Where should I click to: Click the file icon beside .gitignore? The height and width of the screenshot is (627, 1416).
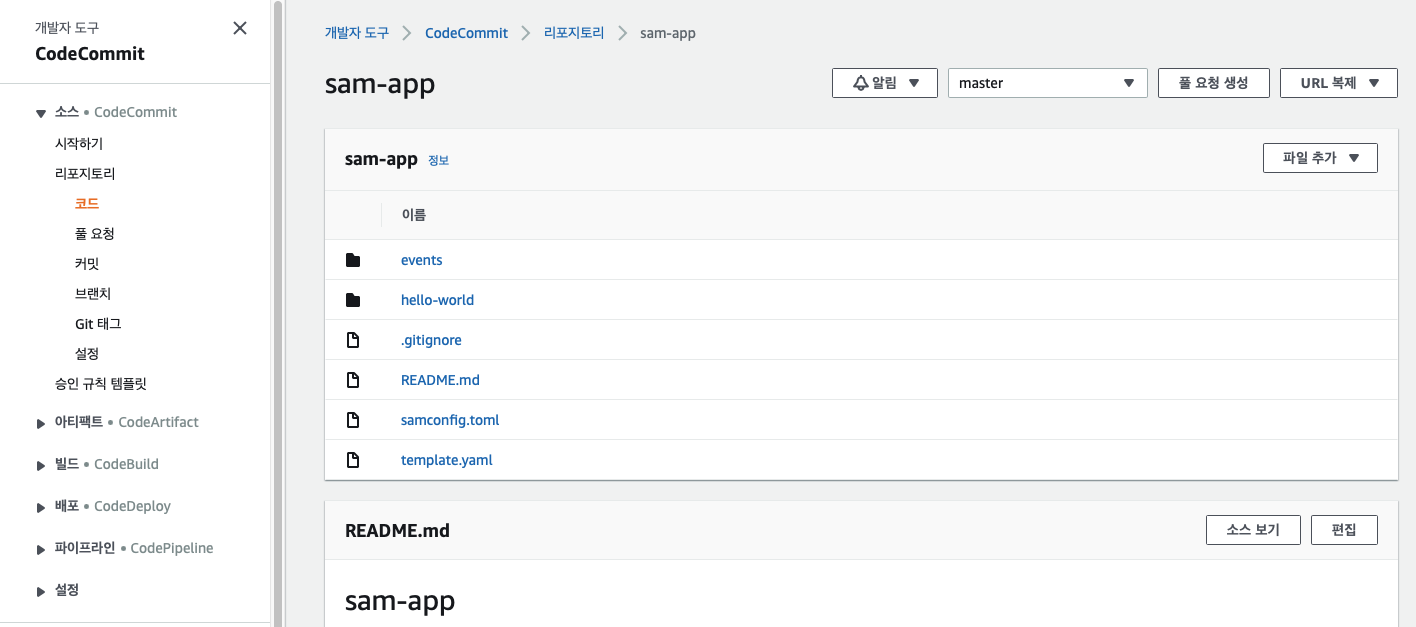point(352,340)
